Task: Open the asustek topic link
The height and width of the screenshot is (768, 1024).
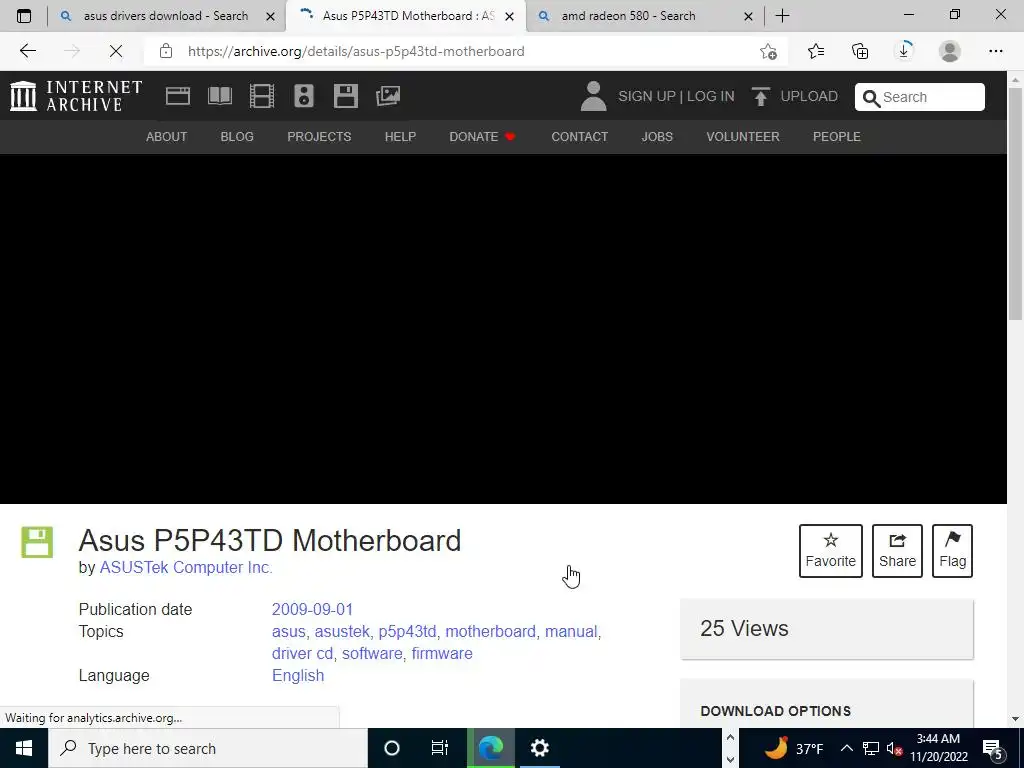Action: coord(342,632)
